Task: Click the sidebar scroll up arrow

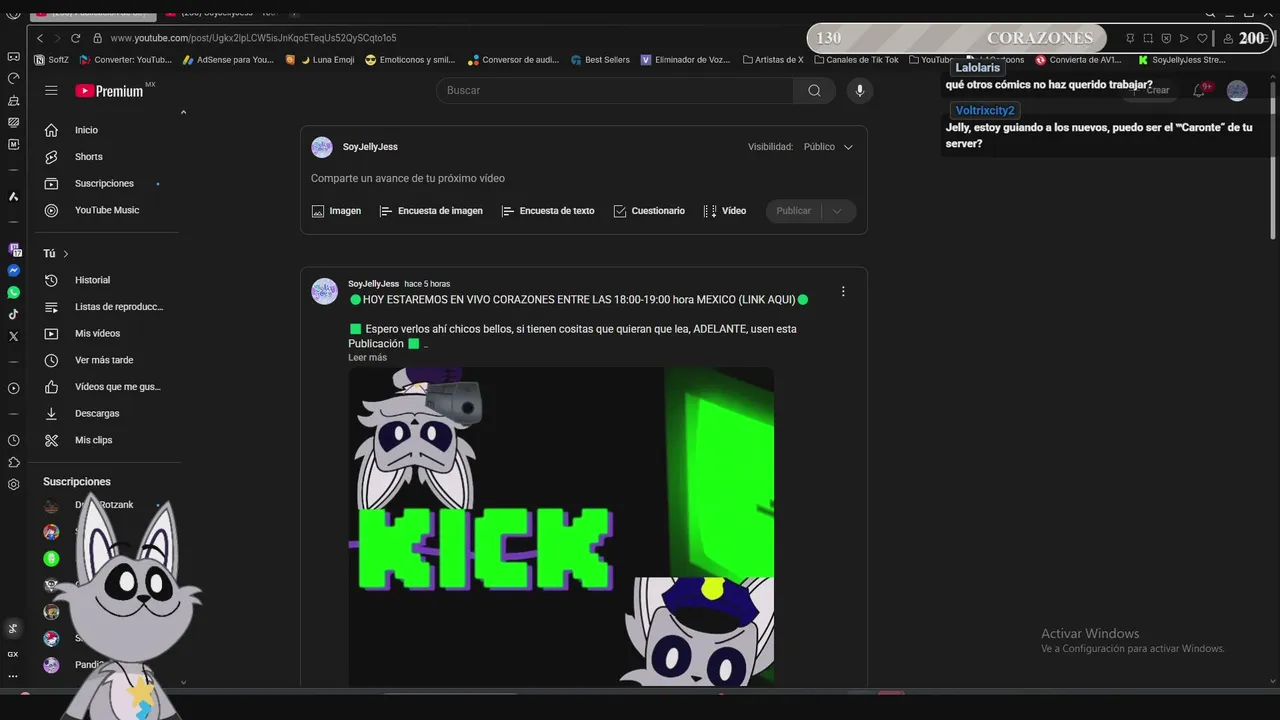Action: coord(183,113)
